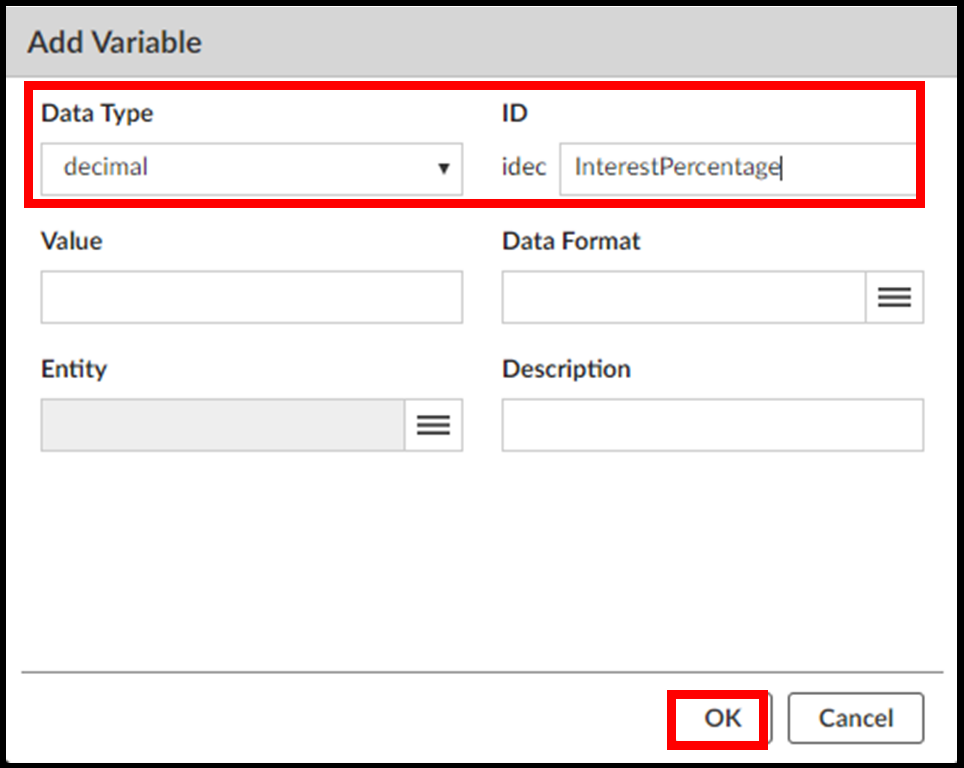Click the 'Description' field label
The height and width of the screenshot is (768, 964).
tap(566, 369)
